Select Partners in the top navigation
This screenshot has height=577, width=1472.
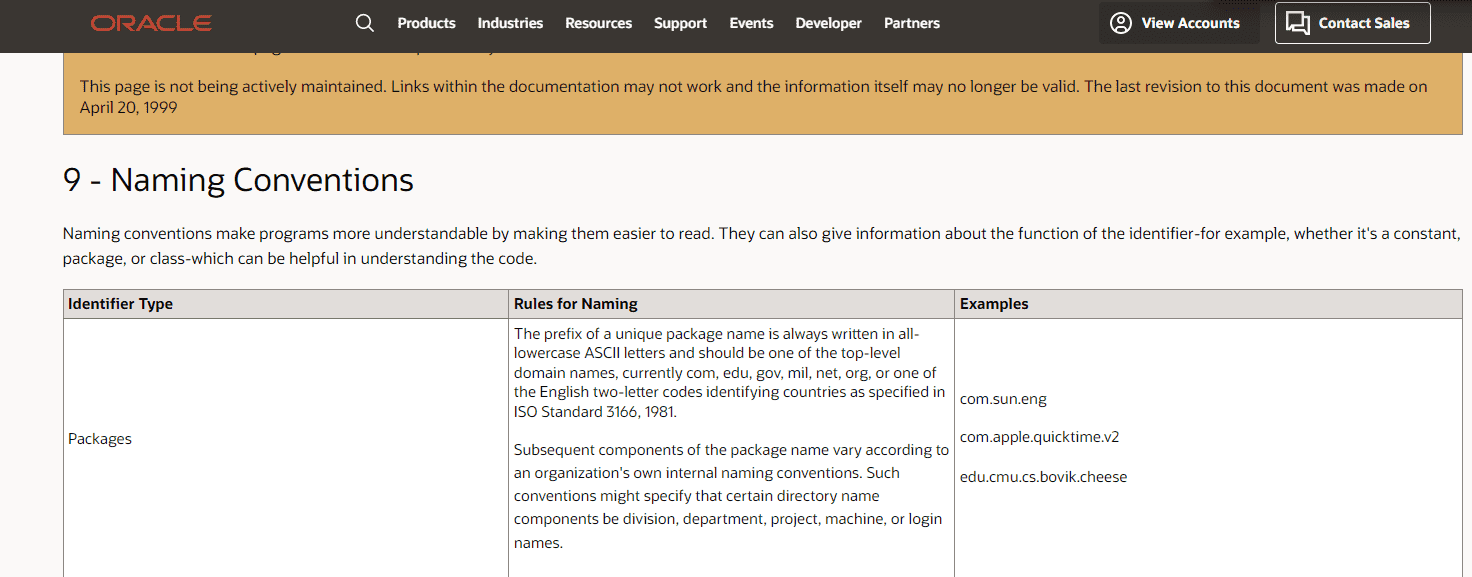click(912, 23)
